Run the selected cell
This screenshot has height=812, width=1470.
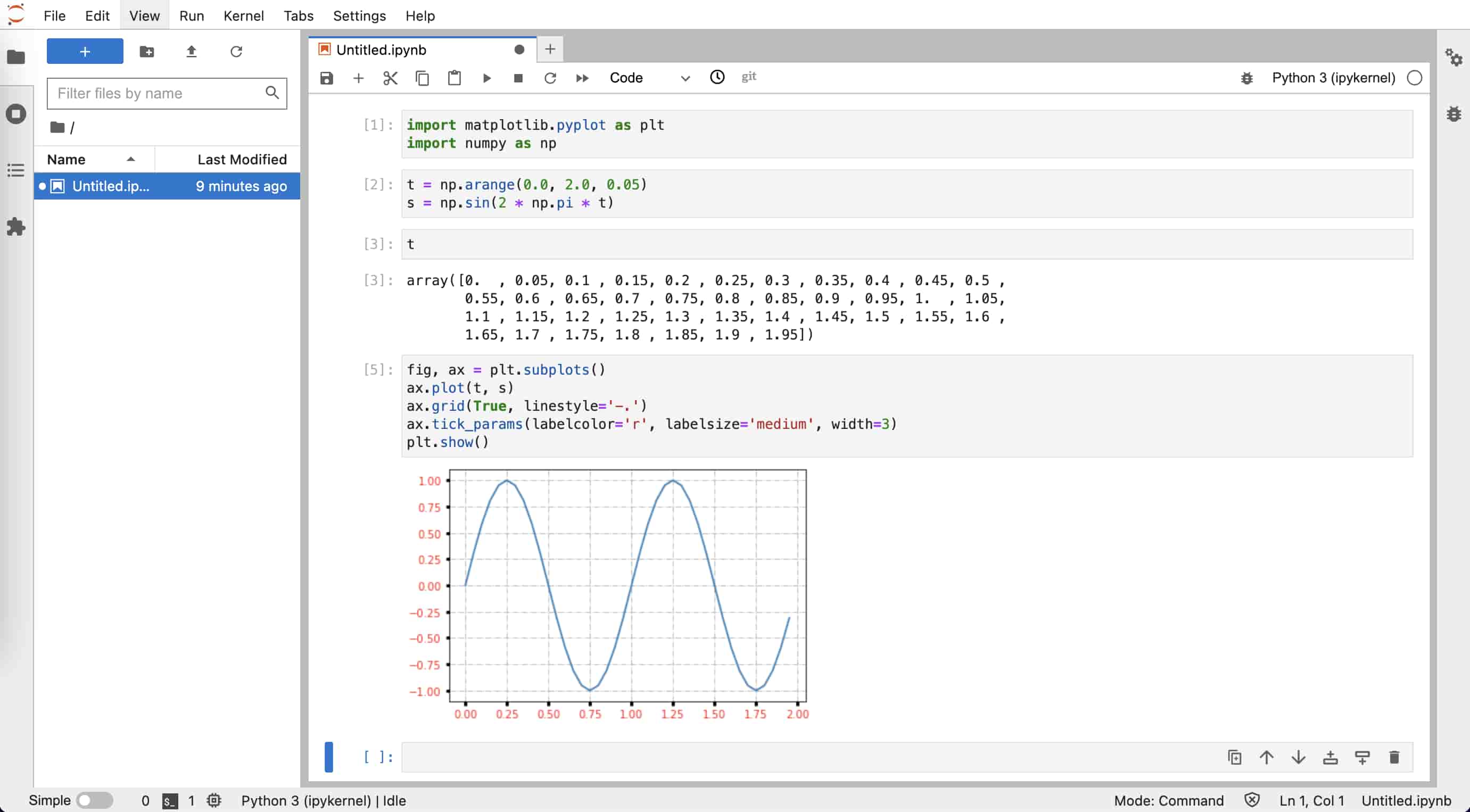pyautogui.click(x=487, y=78)
